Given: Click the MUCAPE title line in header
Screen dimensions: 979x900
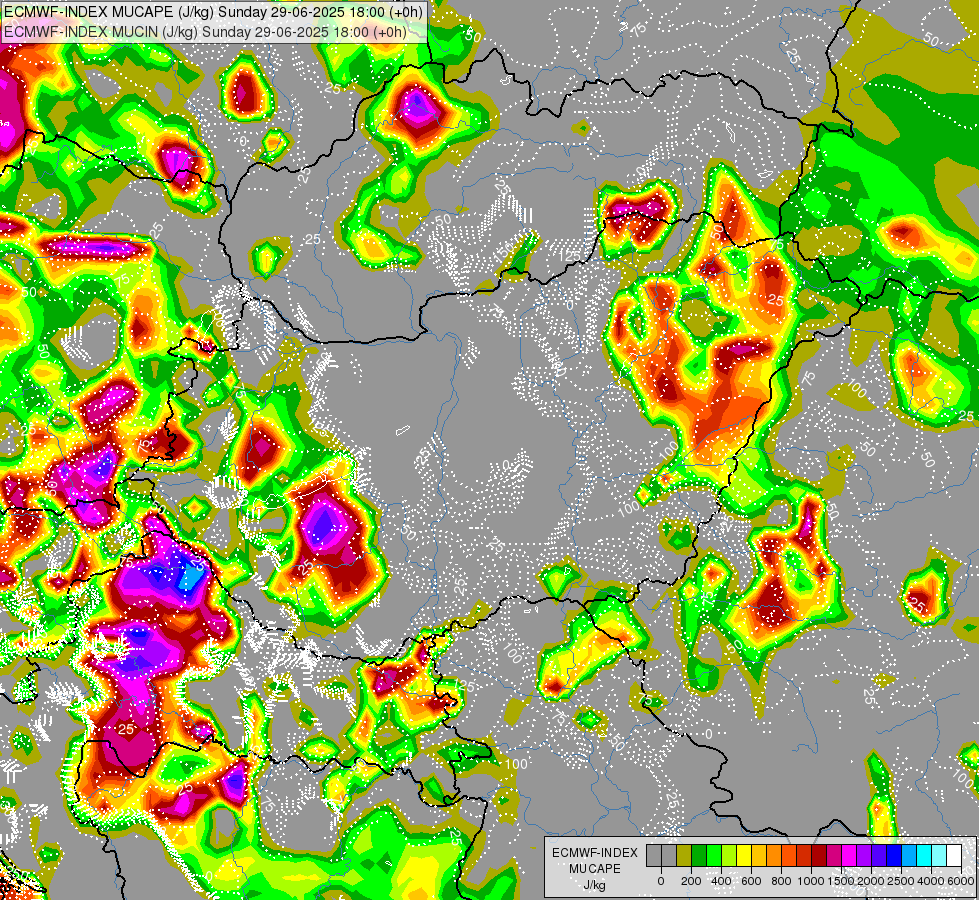Looking at the screenshot, I should pyautogui.click(x=213, y=12).
